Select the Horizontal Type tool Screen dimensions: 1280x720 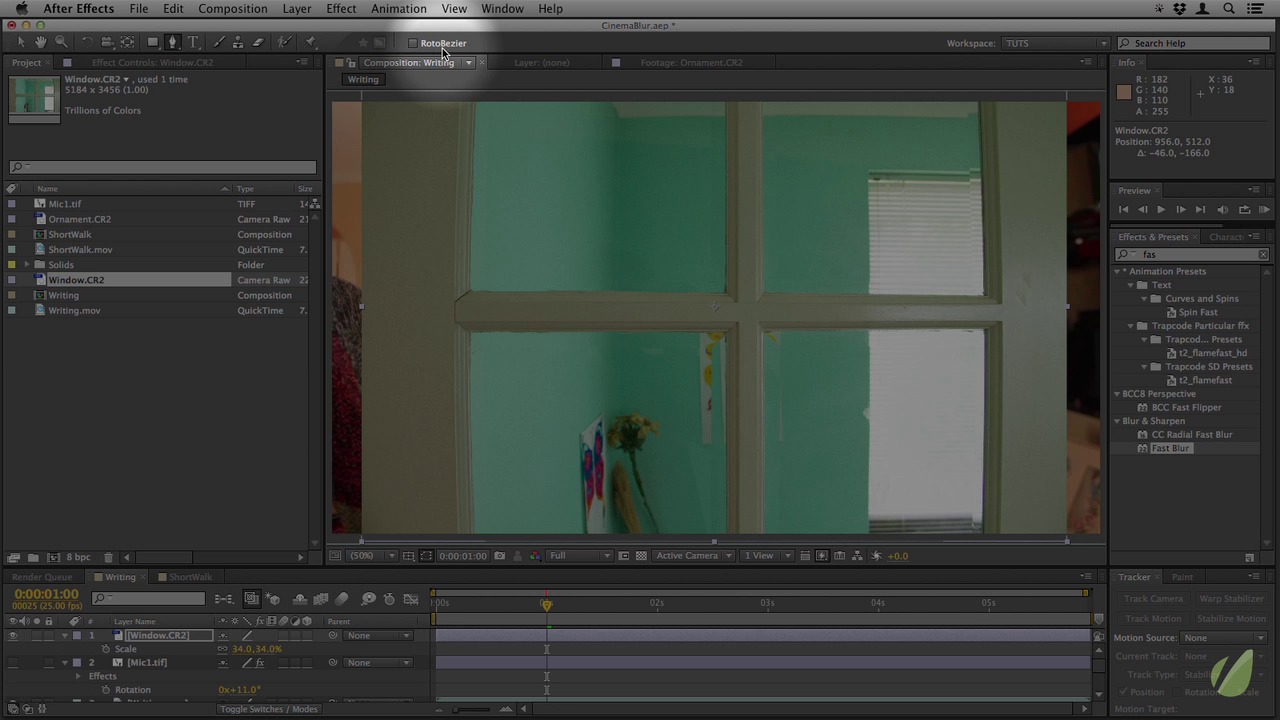193,42
